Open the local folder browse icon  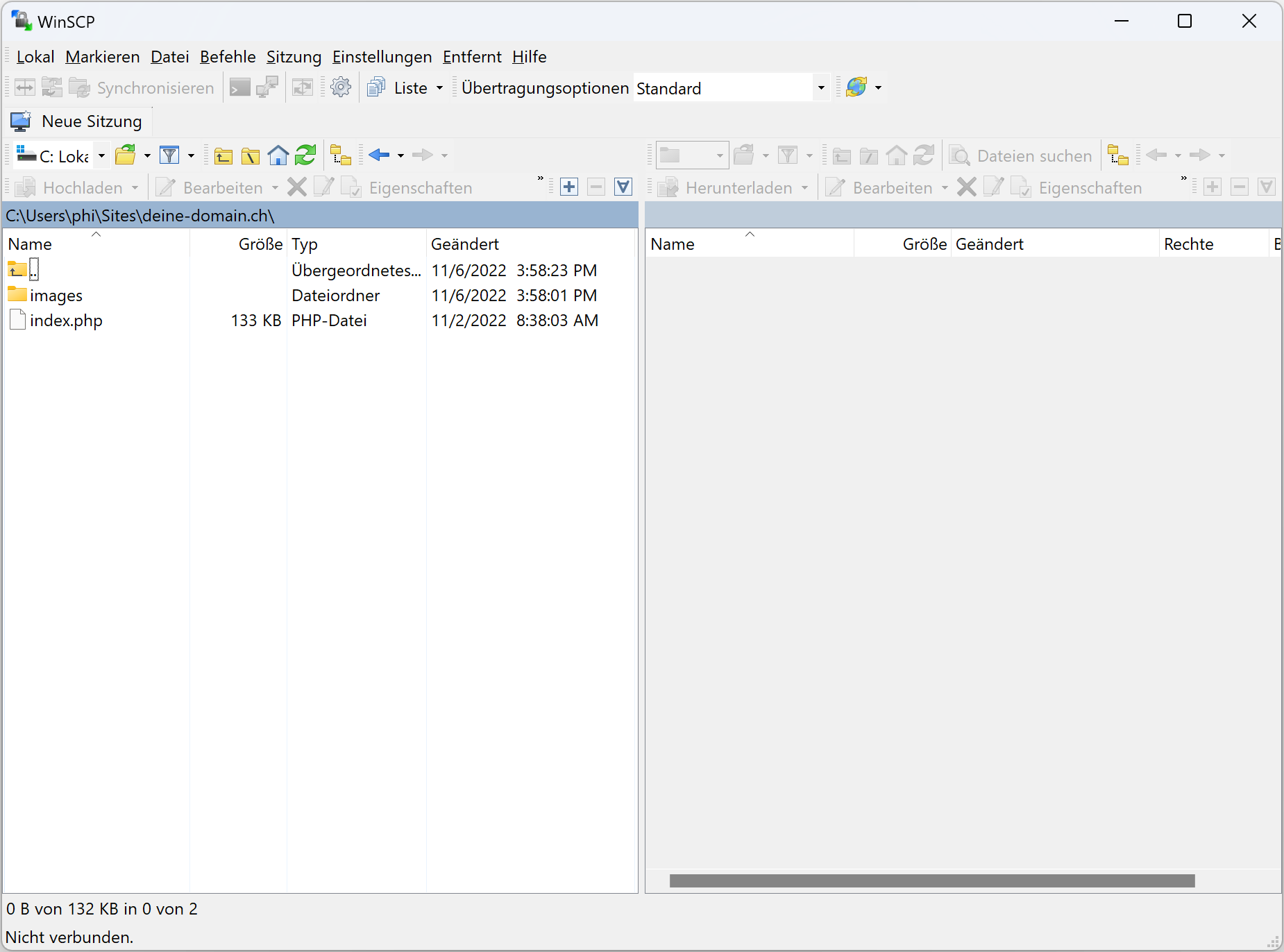(126, 155)
